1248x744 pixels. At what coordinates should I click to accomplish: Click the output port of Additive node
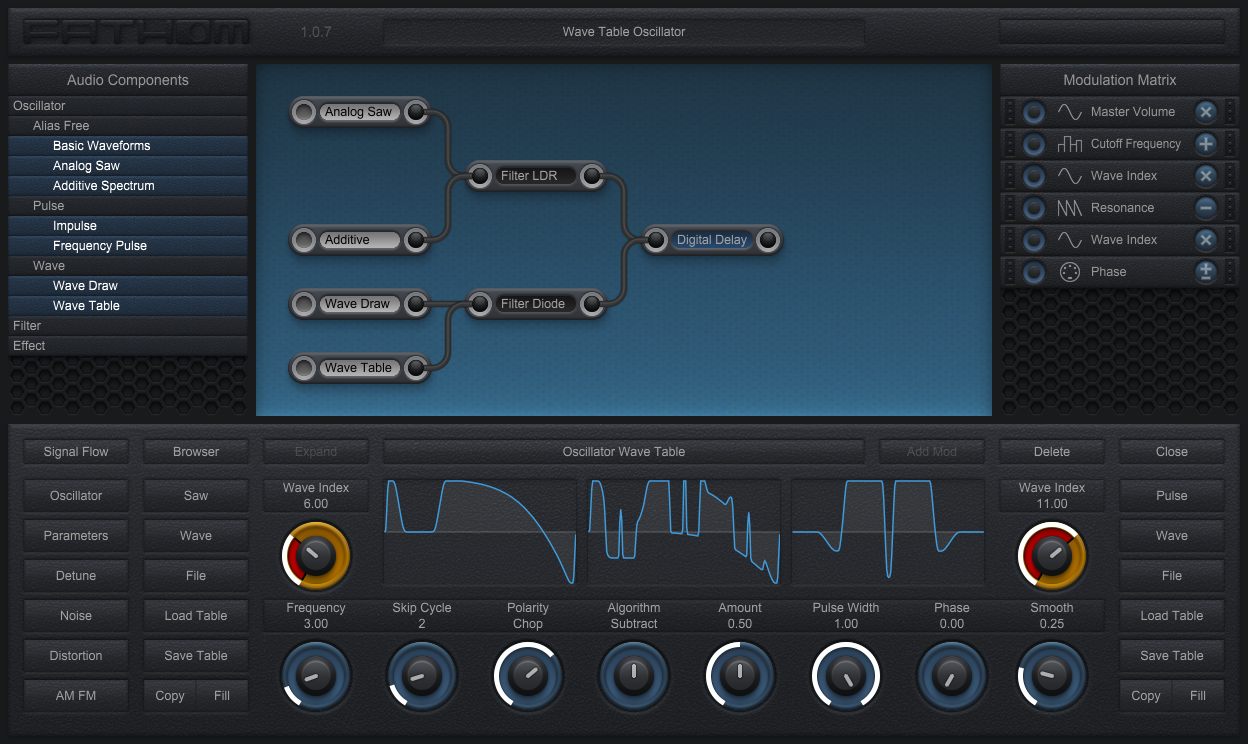[x=416, y=240]
